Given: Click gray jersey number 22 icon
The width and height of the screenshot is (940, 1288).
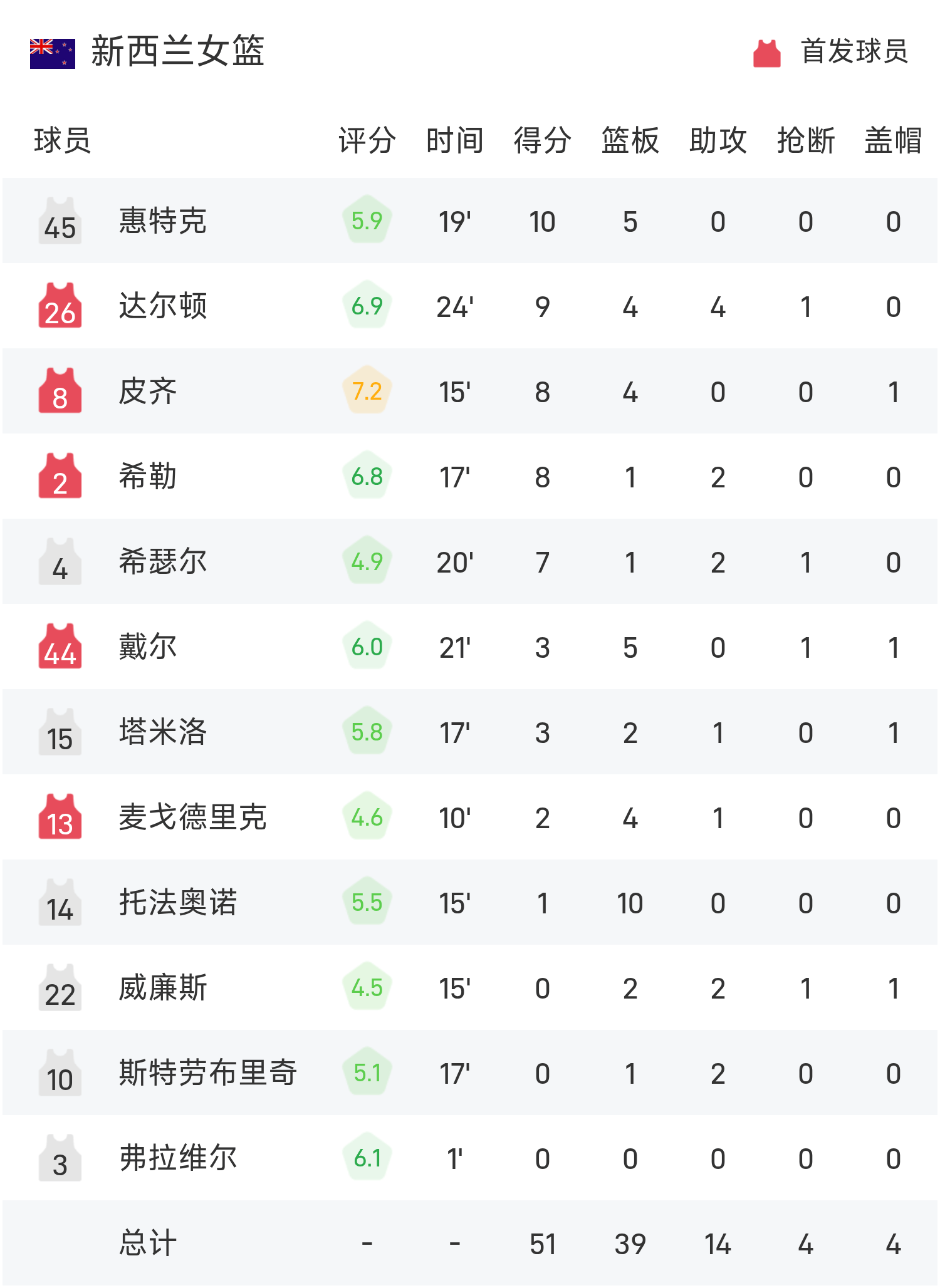Looking at the screenshot, I should tap(60, 988).
